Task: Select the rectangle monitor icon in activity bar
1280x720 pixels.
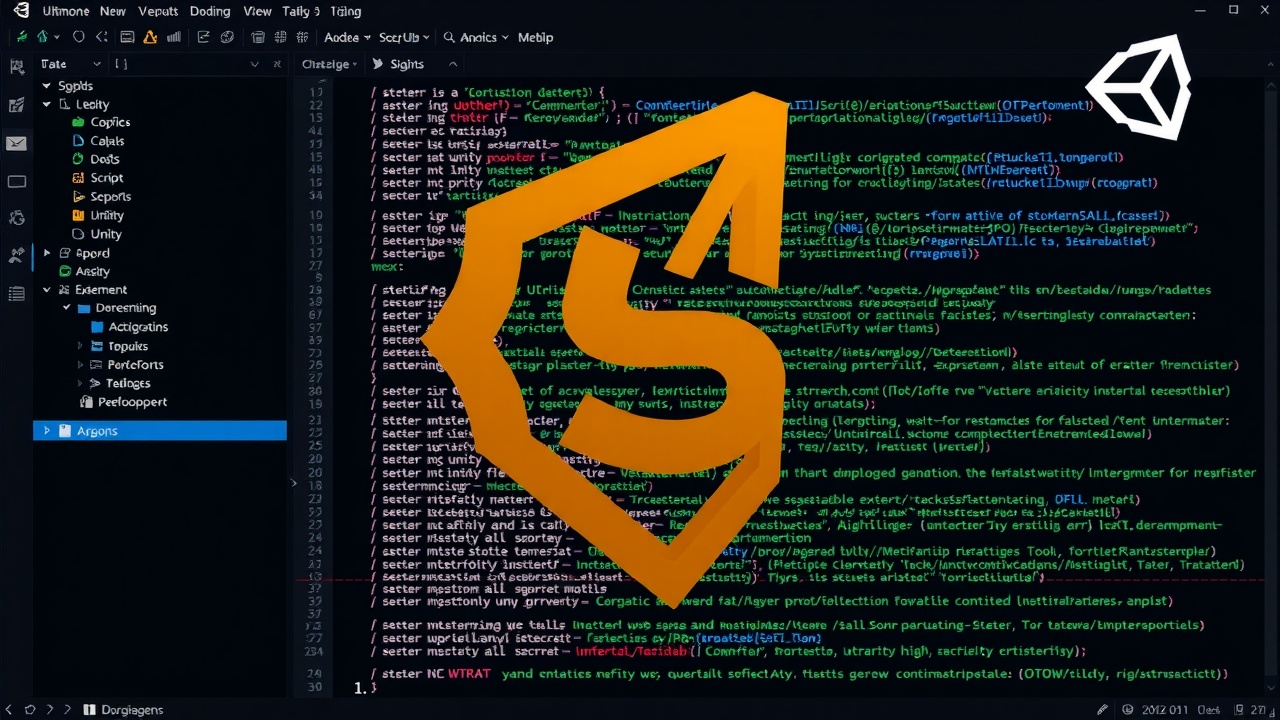Action: pos(16,181)
